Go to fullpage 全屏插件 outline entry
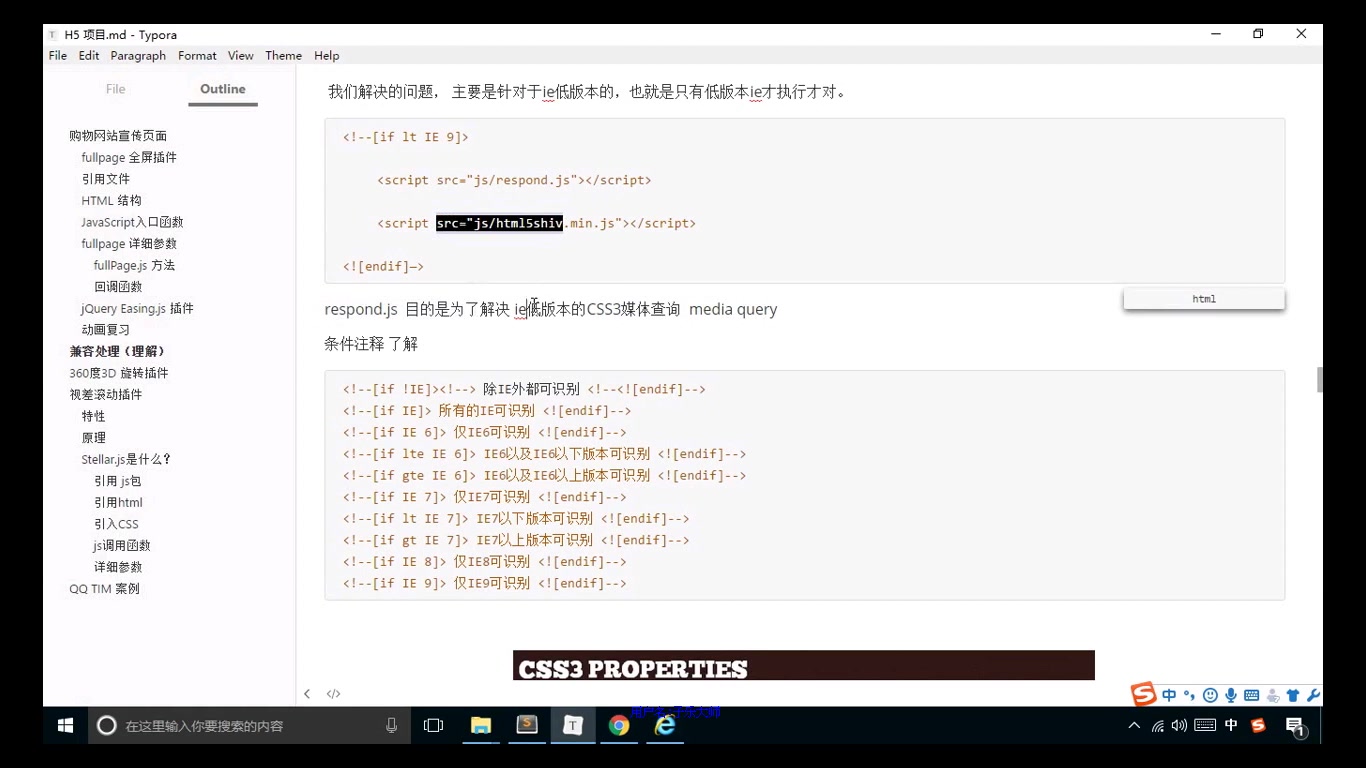The image size is (1366, 768). [129, 158]
